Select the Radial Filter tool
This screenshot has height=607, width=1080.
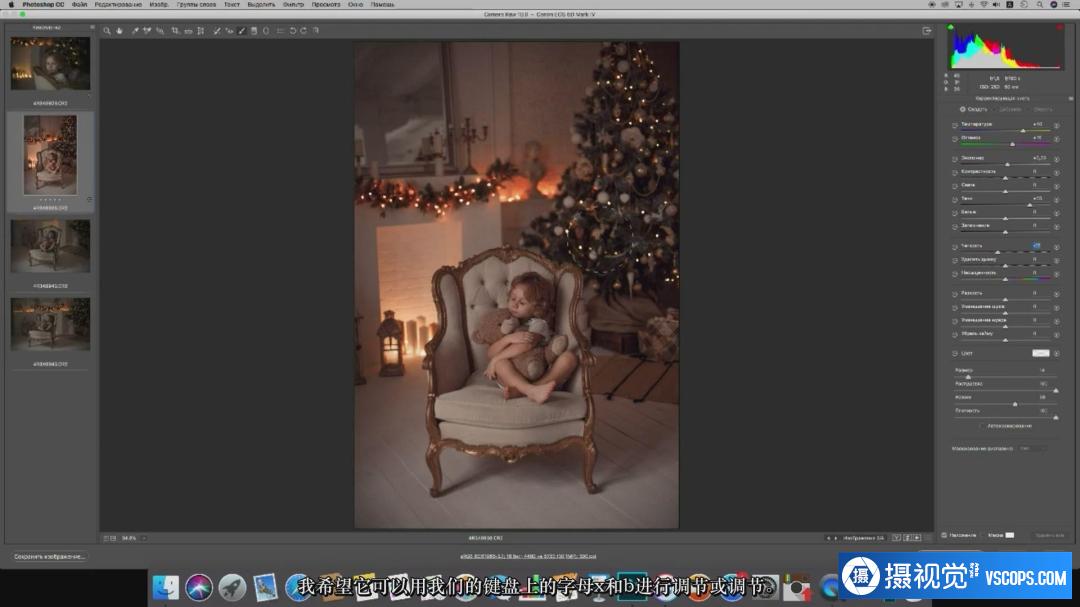coord(266,31)
